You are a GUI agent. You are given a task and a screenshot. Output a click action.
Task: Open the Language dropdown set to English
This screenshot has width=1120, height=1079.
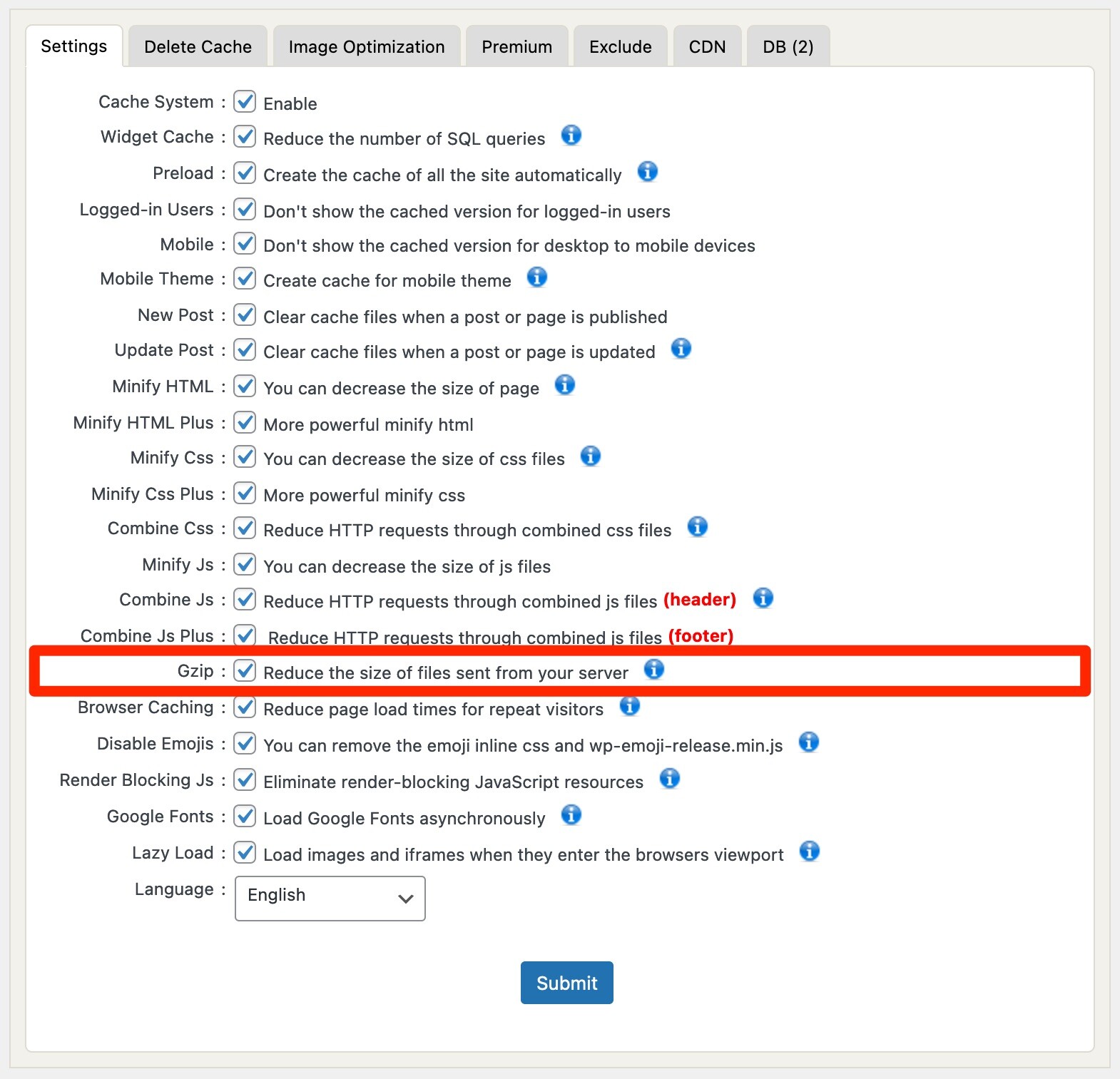[330, 898]
